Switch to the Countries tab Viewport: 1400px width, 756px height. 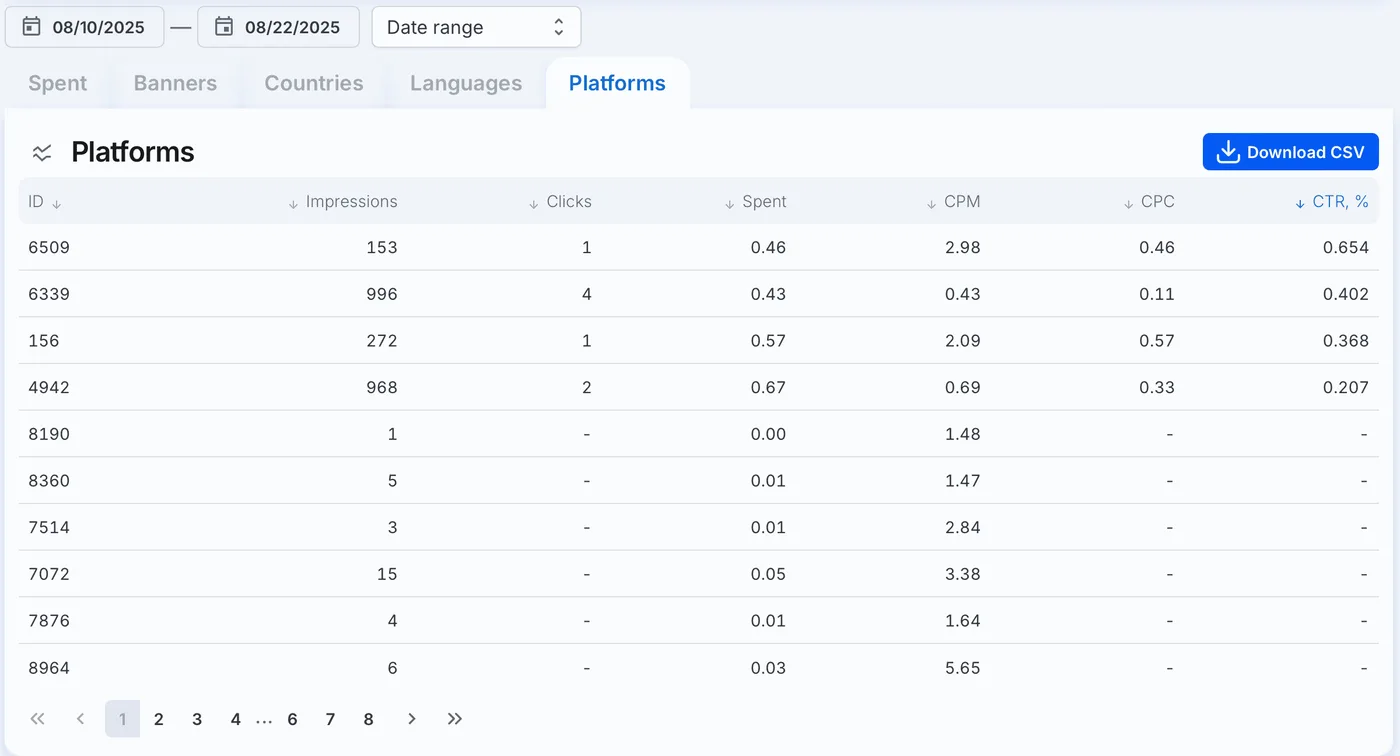[314, 83]
